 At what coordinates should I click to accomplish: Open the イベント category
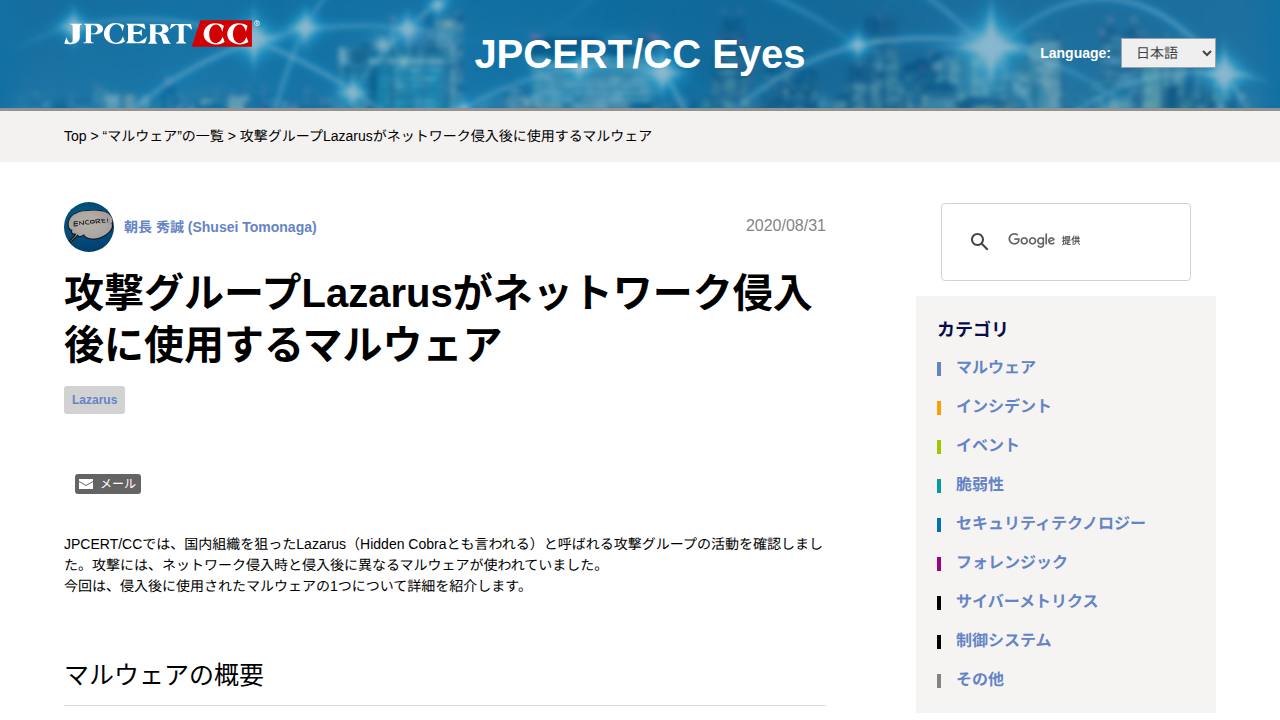[x=988, y=445]
